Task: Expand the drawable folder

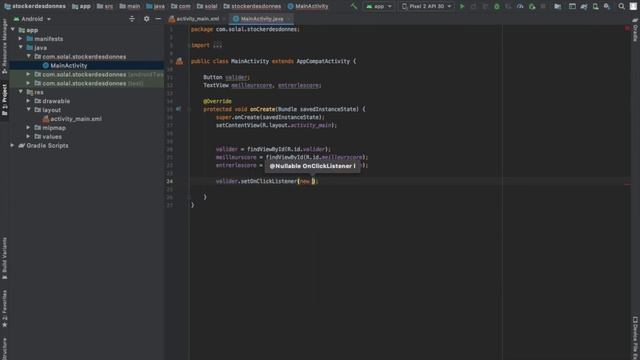Action: click(x=28, y=101)
